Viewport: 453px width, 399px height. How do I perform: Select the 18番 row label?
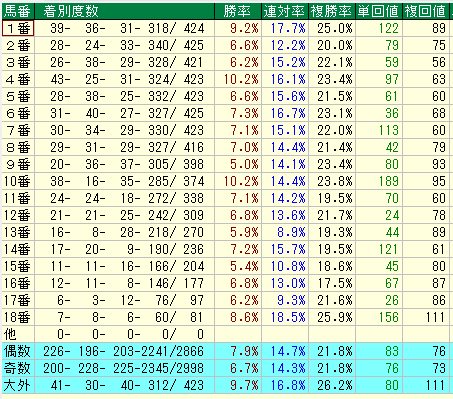[x=18, y=317]
